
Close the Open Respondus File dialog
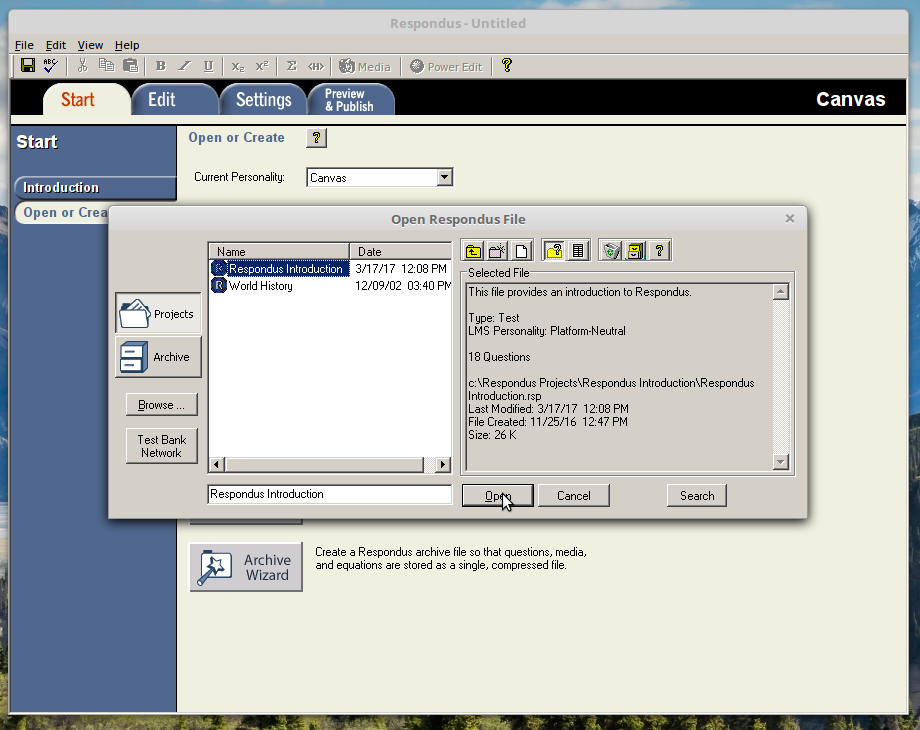[x=790, y=219]
